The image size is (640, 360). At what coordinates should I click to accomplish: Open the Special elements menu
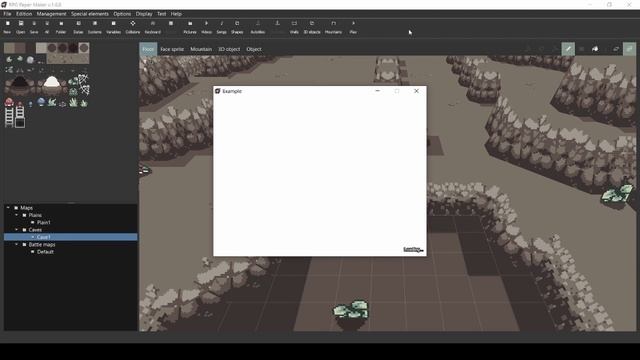coord(90,14)
